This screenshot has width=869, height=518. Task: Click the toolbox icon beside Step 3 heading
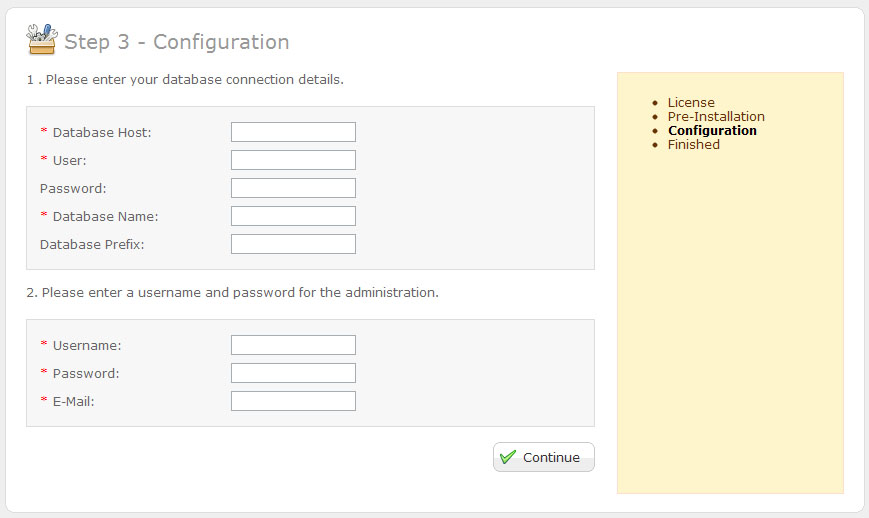point(42,40)
